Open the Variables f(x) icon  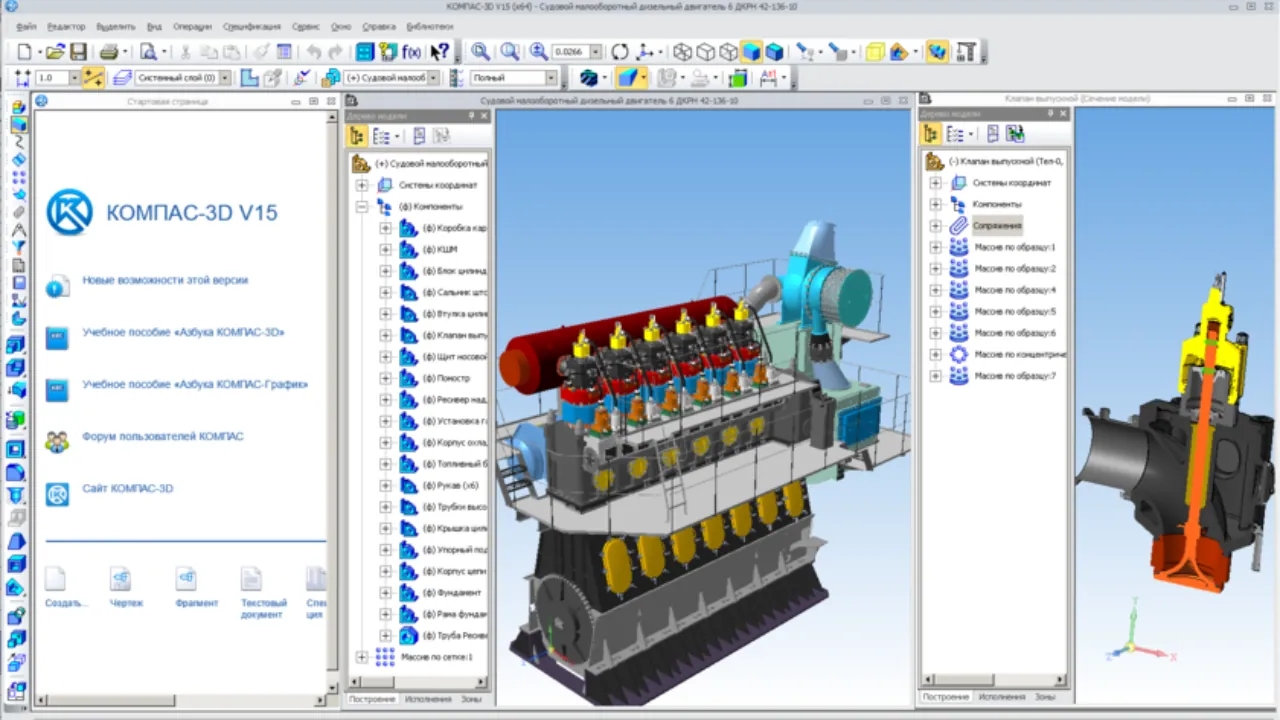[411, 51]
